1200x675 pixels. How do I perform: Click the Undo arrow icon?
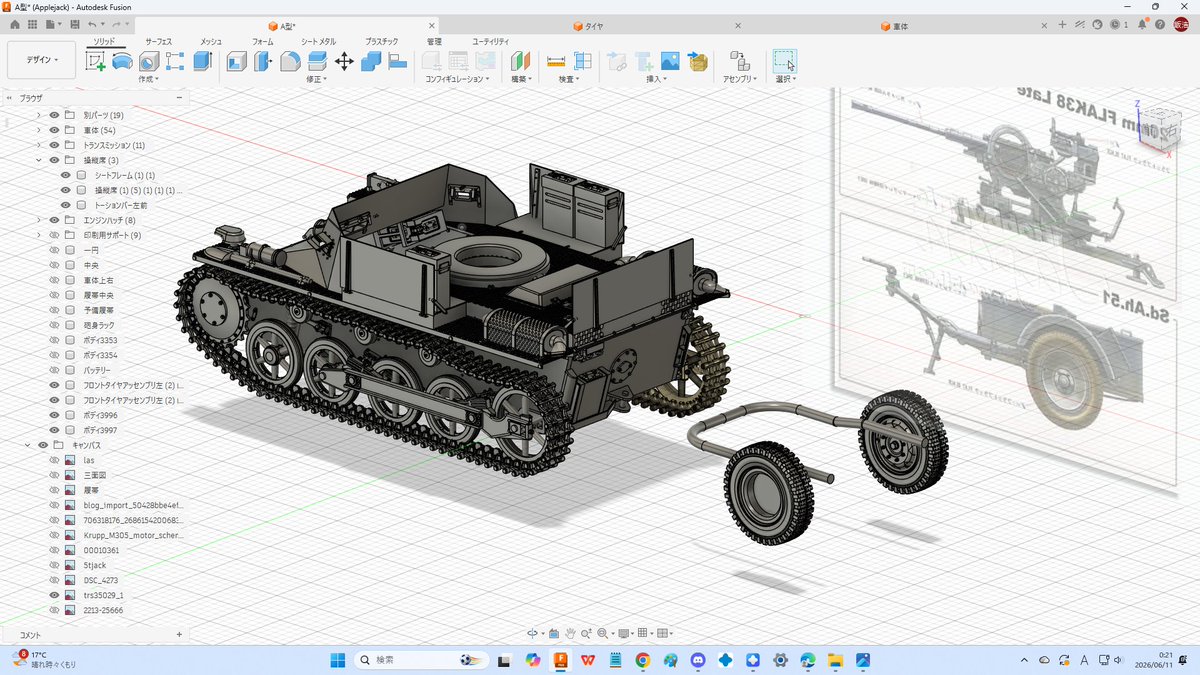(x=92, y=23)
